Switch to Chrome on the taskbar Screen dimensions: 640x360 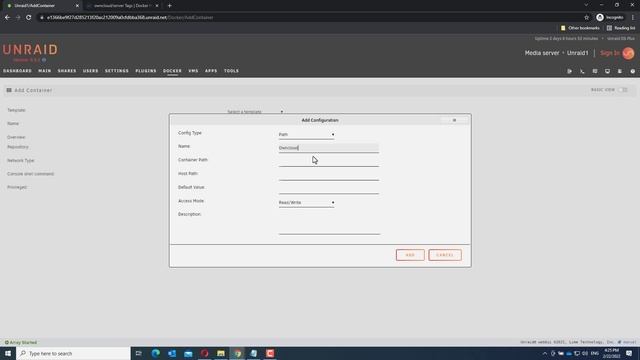click(237, 353)
